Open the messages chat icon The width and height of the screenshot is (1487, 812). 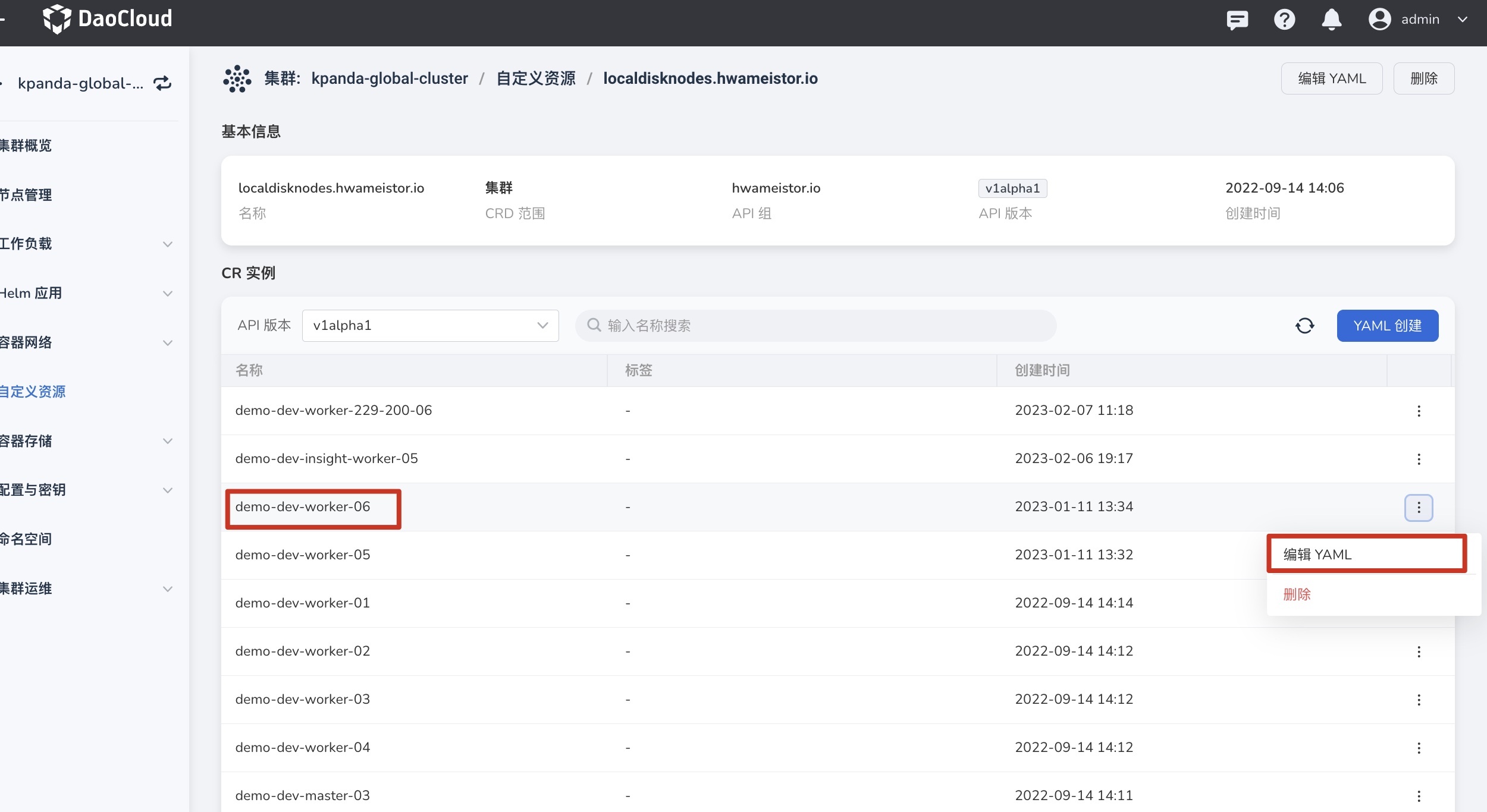click(x=1237, y=20)
